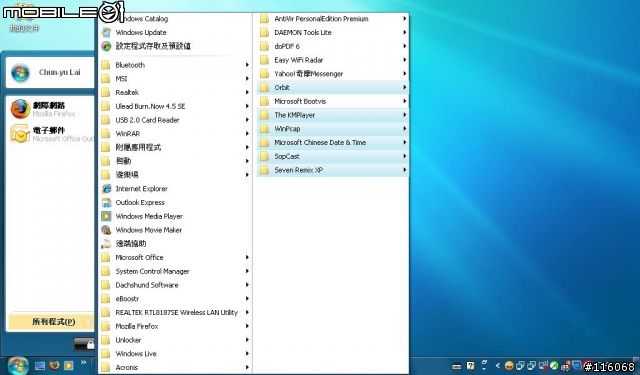Launch Outlook Express from programs menu
The image size is (640, 375).
coord(175,202)
